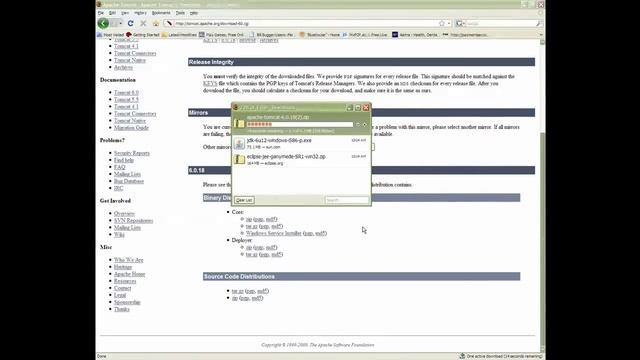The image size is (640, 360).
Task: Open the Legal link under Misc
Action: (120, 295)
